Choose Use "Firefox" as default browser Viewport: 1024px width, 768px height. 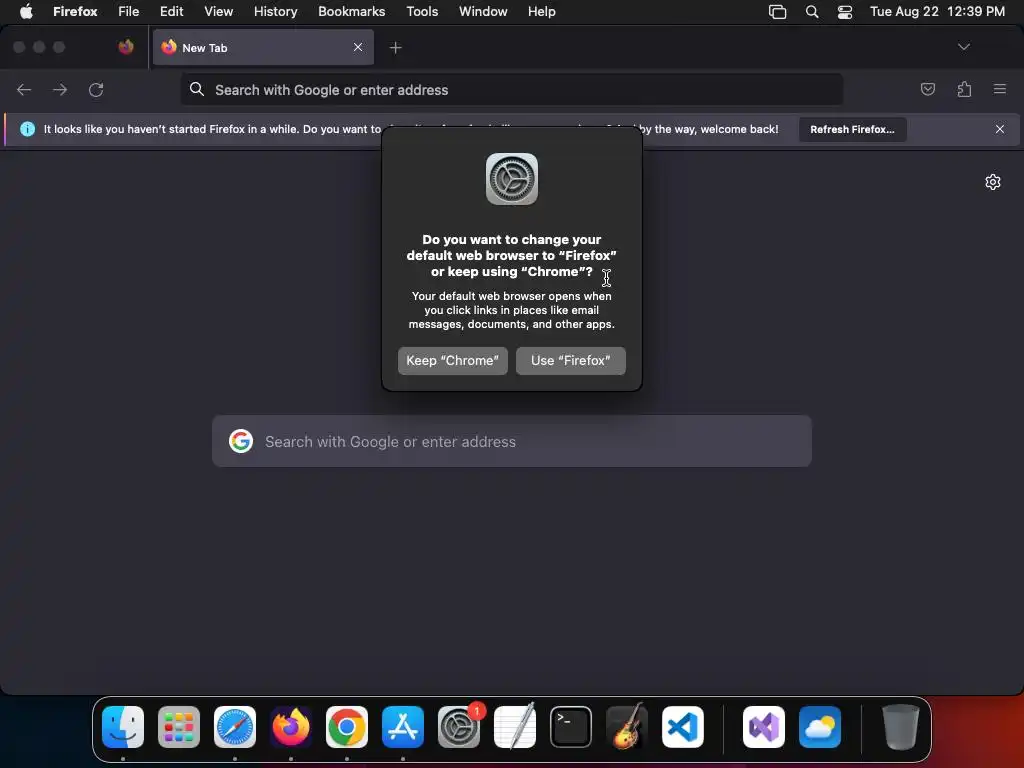[x=571, y=360]
